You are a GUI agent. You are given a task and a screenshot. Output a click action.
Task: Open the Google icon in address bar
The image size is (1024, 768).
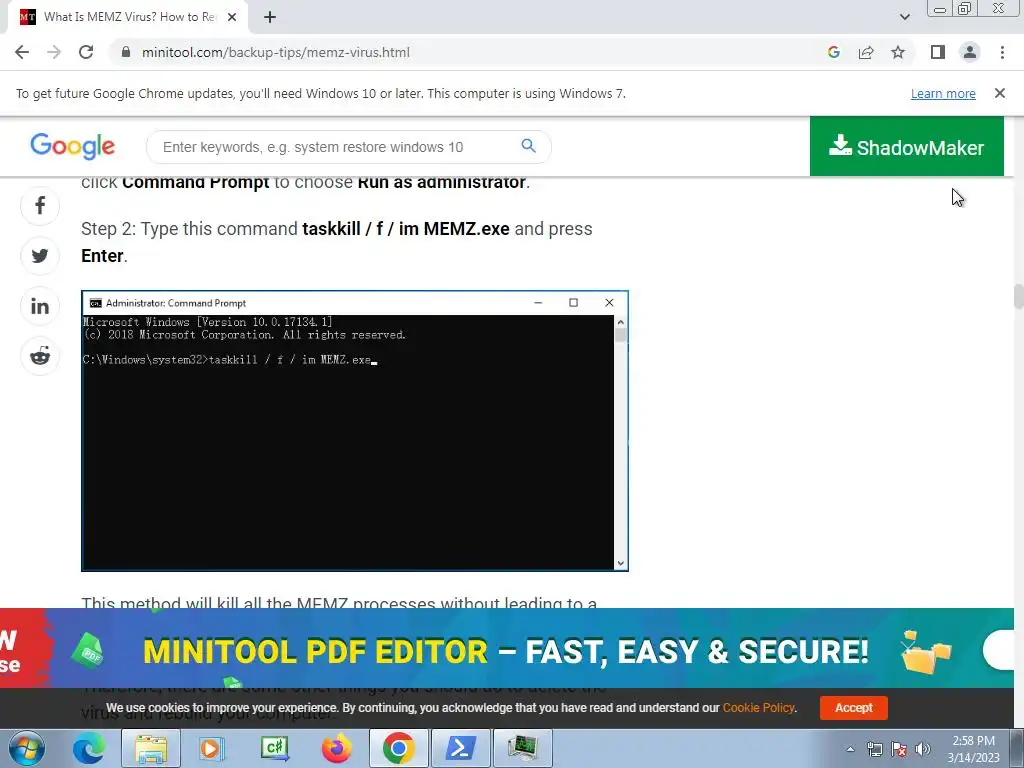click(834, 52)
